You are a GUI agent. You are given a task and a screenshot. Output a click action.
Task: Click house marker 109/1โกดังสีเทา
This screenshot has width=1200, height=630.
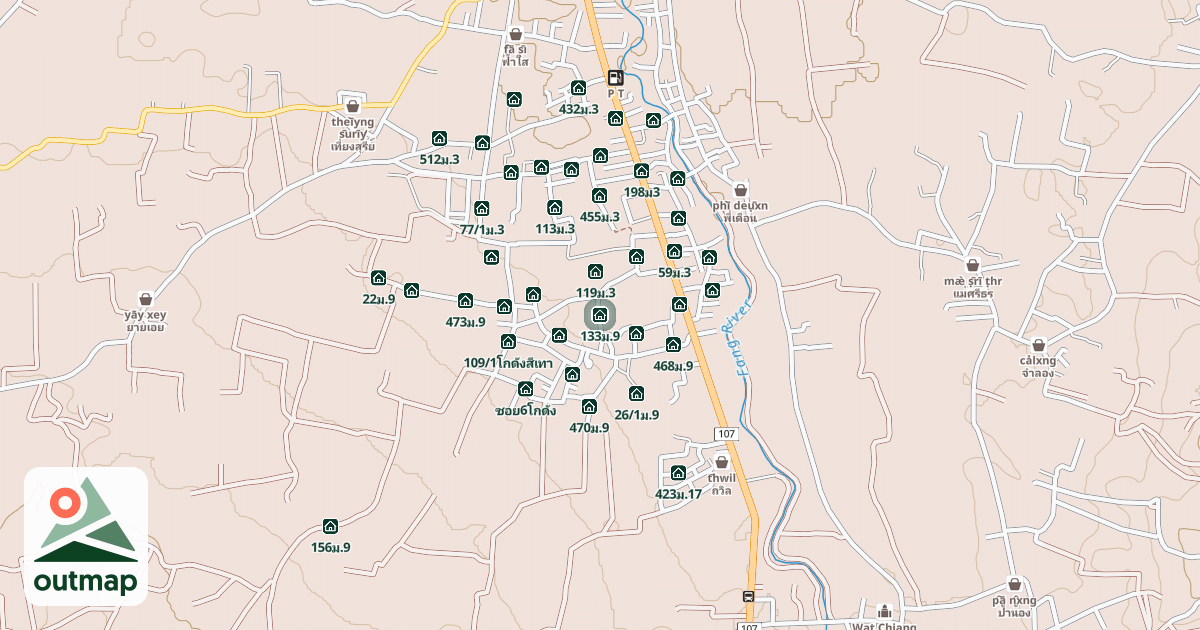click(x=508, y=342)
